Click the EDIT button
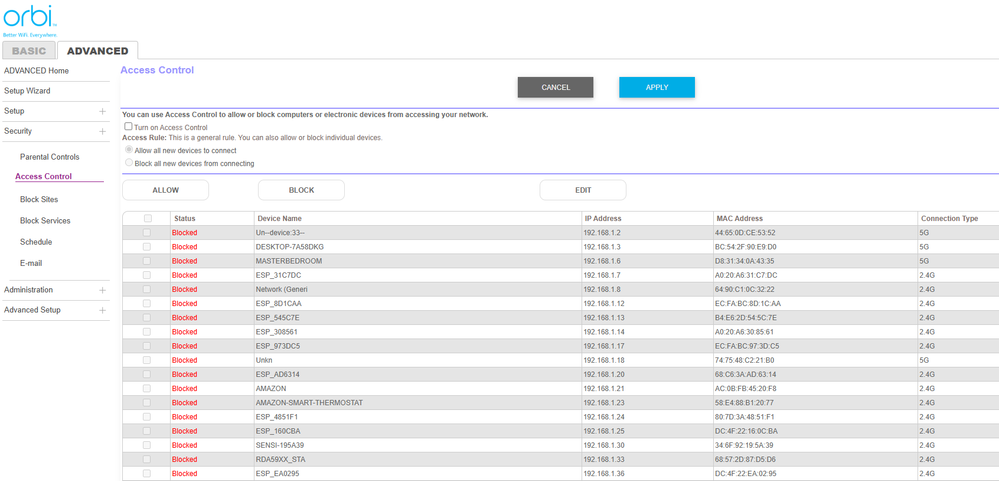Image resolution: width=999 pixels, height=481 pixels. click(x=583, y=190)
